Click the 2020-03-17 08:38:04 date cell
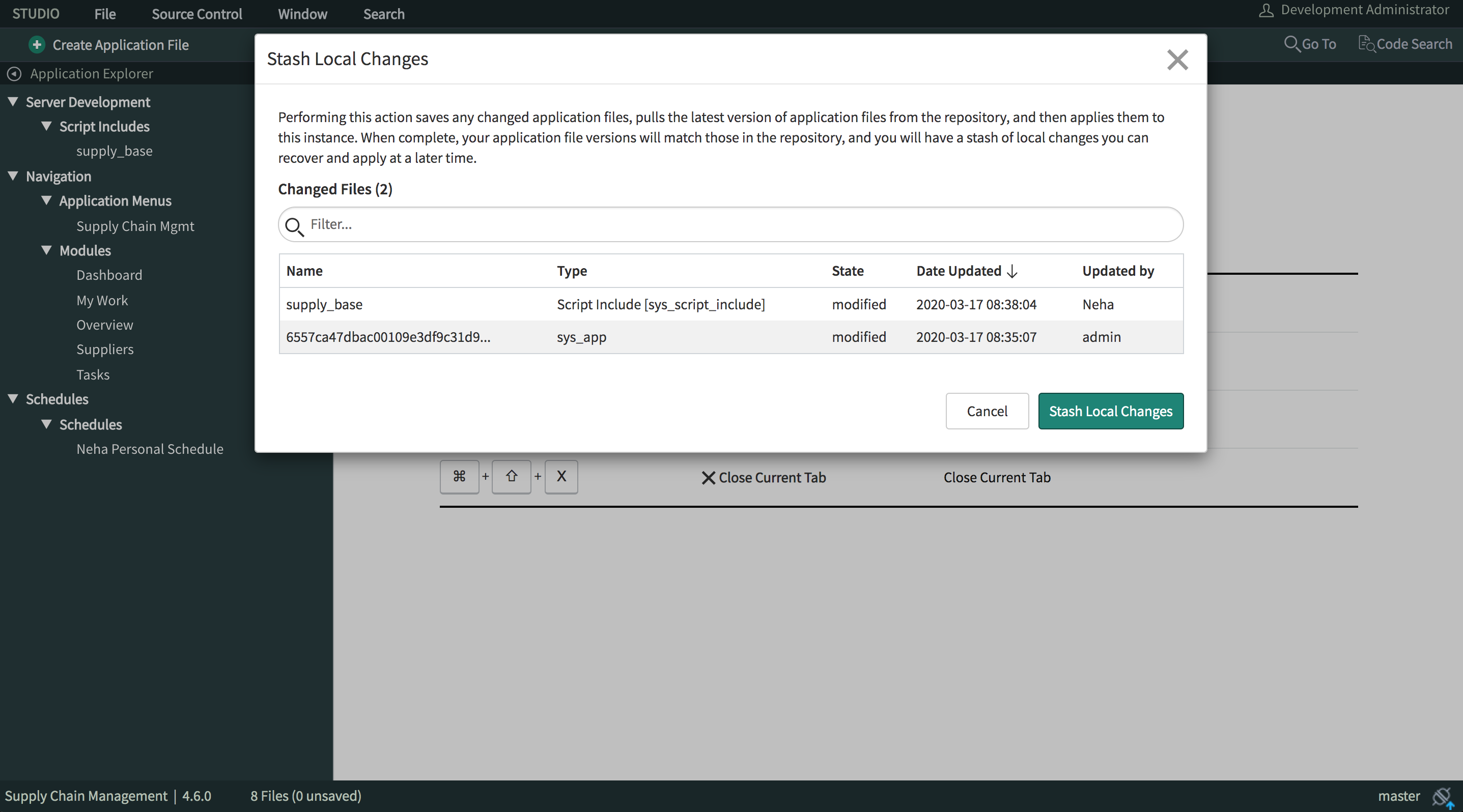Screen dimensions: 1463x812 976,304
